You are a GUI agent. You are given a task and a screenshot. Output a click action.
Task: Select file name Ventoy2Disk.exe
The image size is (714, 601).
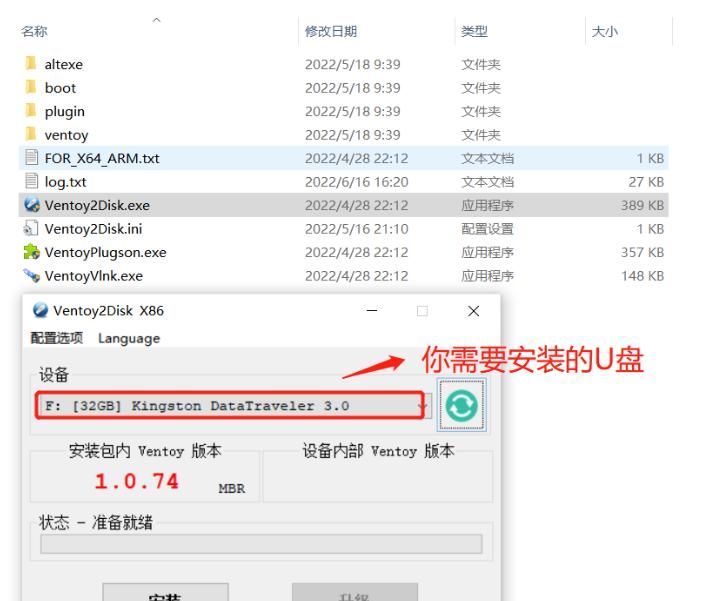[97, 205]
